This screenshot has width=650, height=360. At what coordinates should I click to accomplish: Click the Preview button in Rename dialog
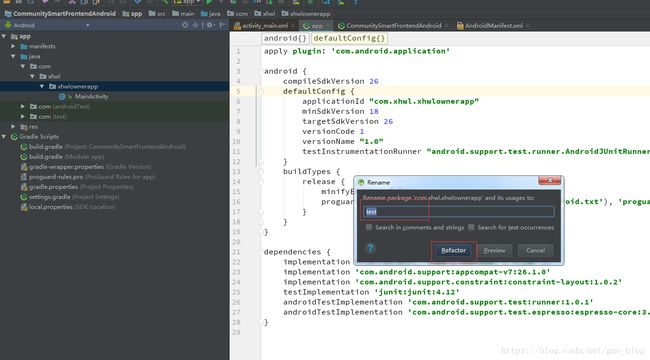(495, 251)
